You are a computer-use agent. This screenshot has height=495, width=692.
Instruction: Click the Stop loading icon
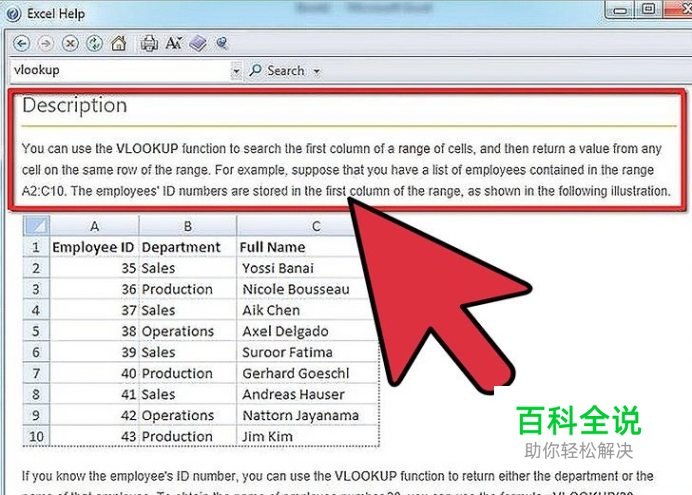[x=70, y=43]
